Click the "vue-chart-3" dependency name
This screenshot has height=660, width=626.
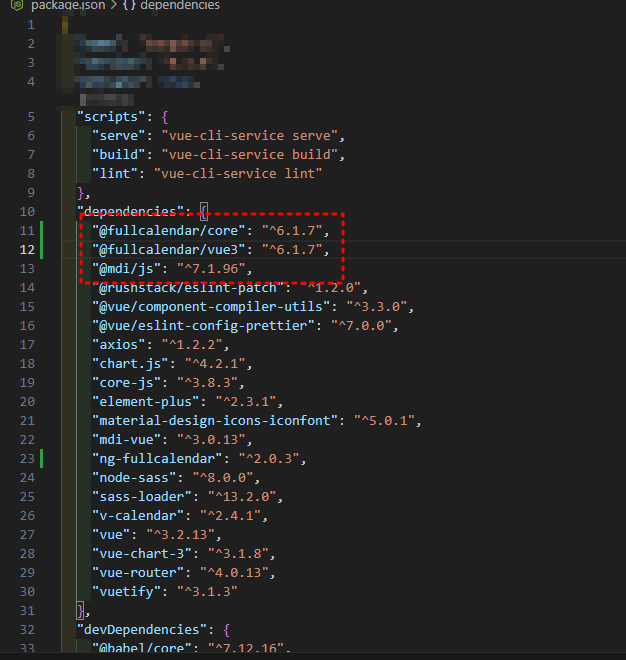coord(142,554)
